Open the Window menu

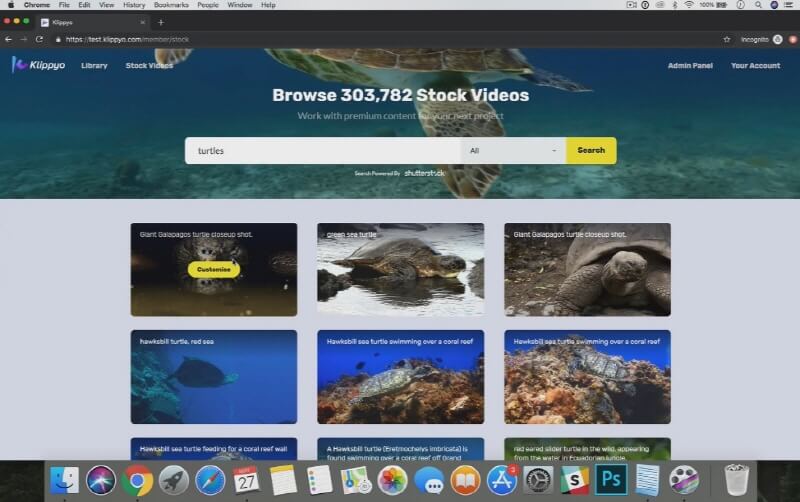240,5
